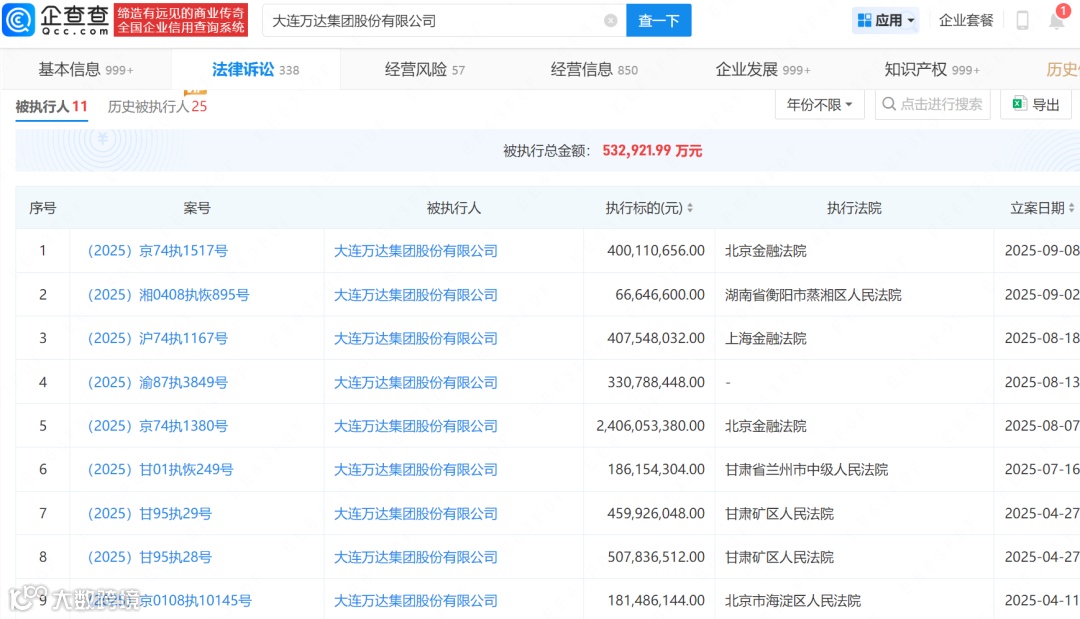Select amount 330,788,448.00 cell
The height and width of the screenshot is (619, 1080).
[656, 382]
